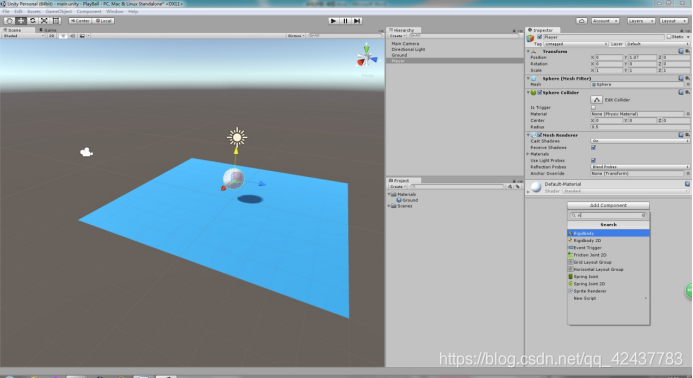Open the Transform component gear menu
Screen dimensions: 693x378
coord(687,52)
